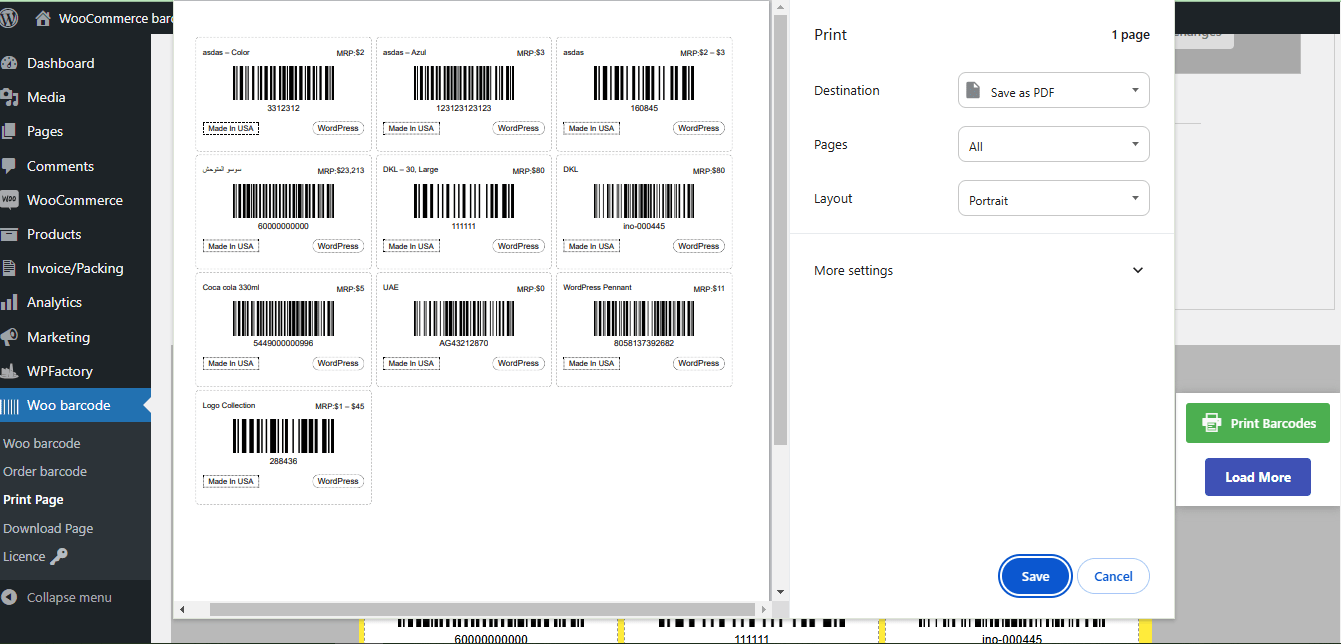Click the 'asdas – Azul' label title
The image size is (1341, 644).
coord(405,52)
